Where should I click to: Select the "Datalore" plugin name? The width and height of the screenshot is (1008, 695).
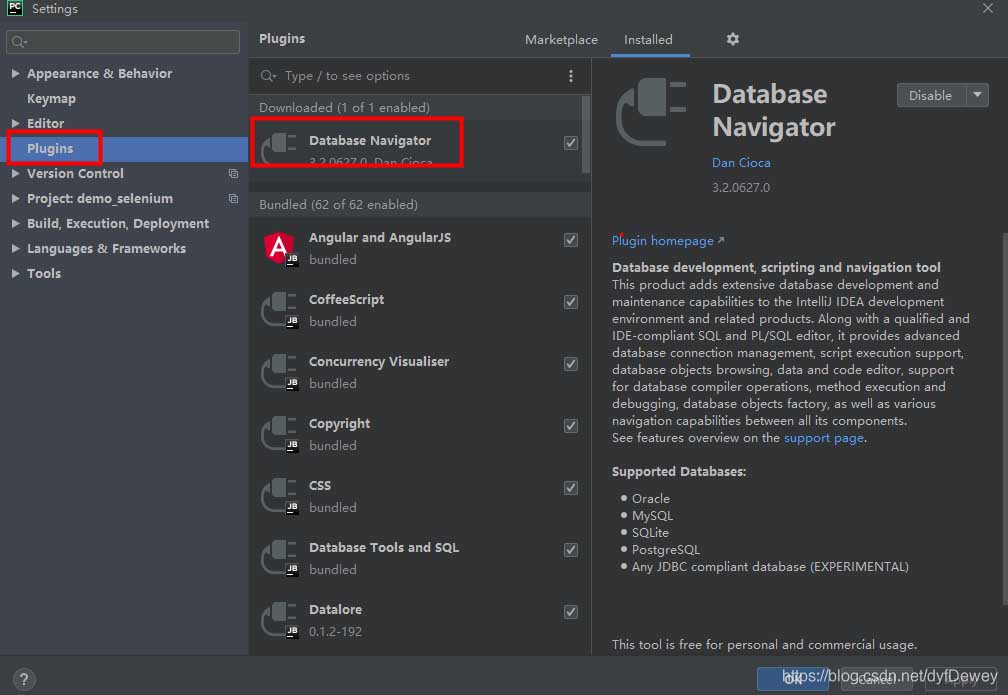(336, 609)
